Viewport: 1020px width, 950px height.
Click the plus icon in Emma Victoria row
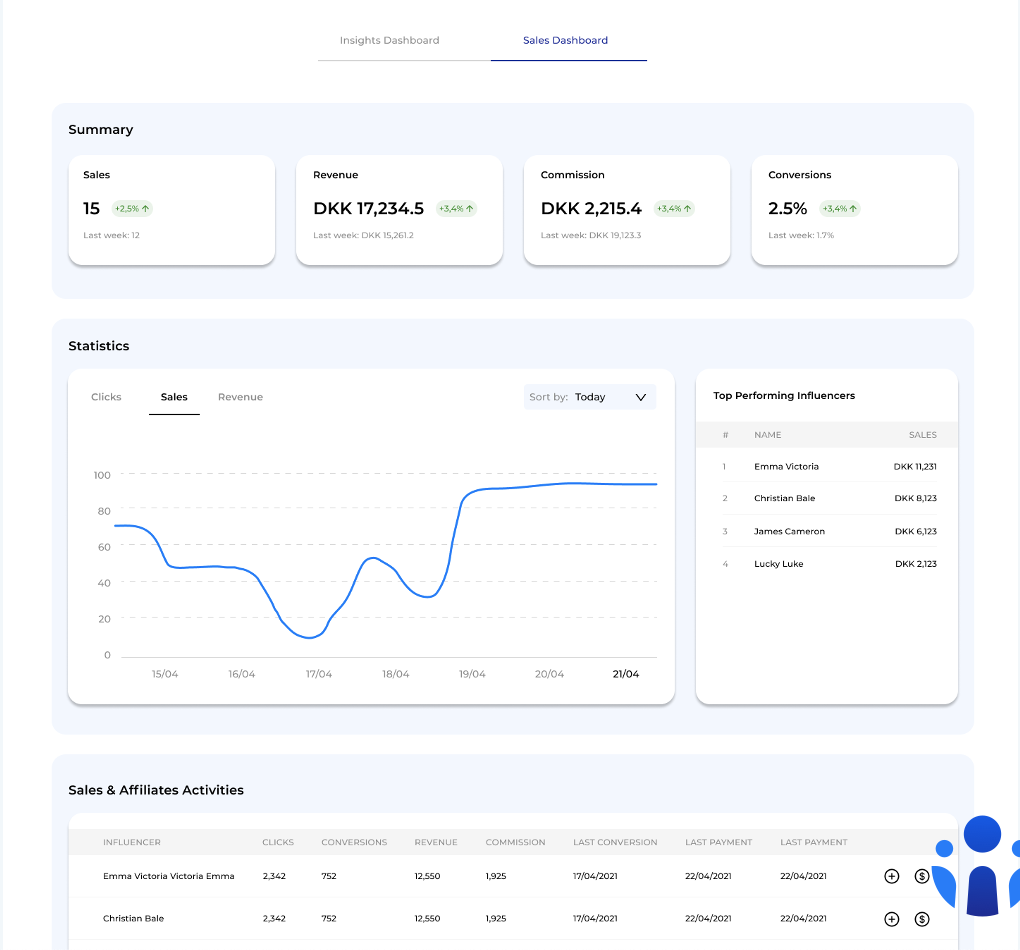tap(891, 876)
